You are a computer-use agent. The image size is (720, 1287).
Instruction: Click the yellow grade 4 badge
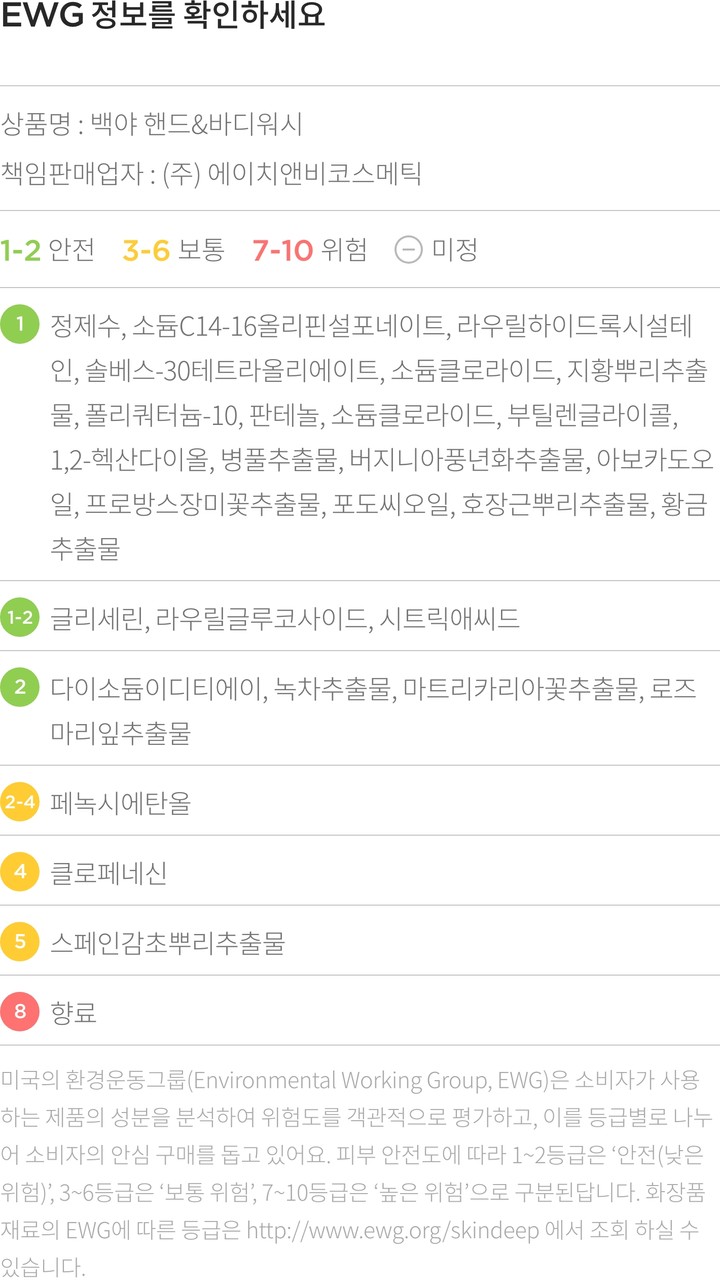point(19,872)
